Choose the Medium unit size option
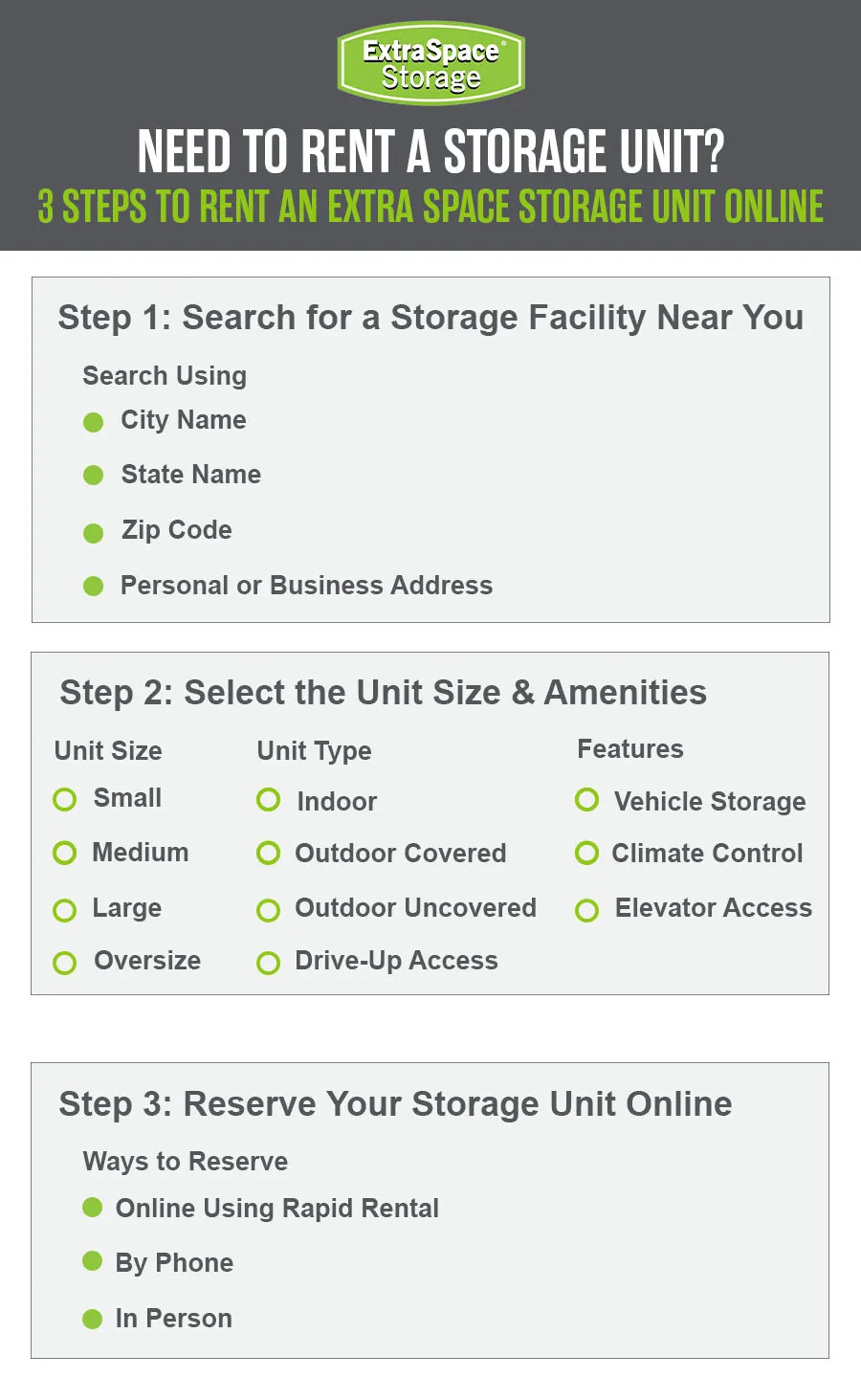 coord(65,853)
